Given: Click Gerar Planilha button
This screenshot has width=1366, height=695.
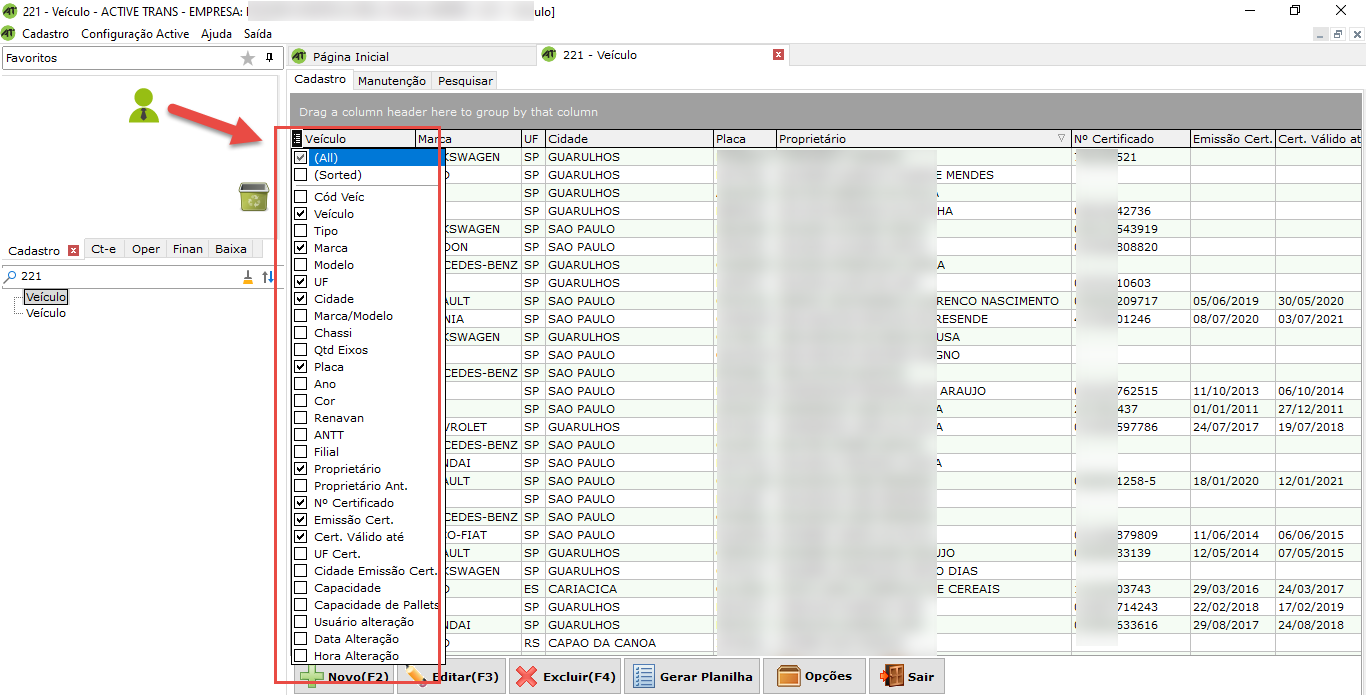Looking at the screenshot, I should (x=693, y=676).
